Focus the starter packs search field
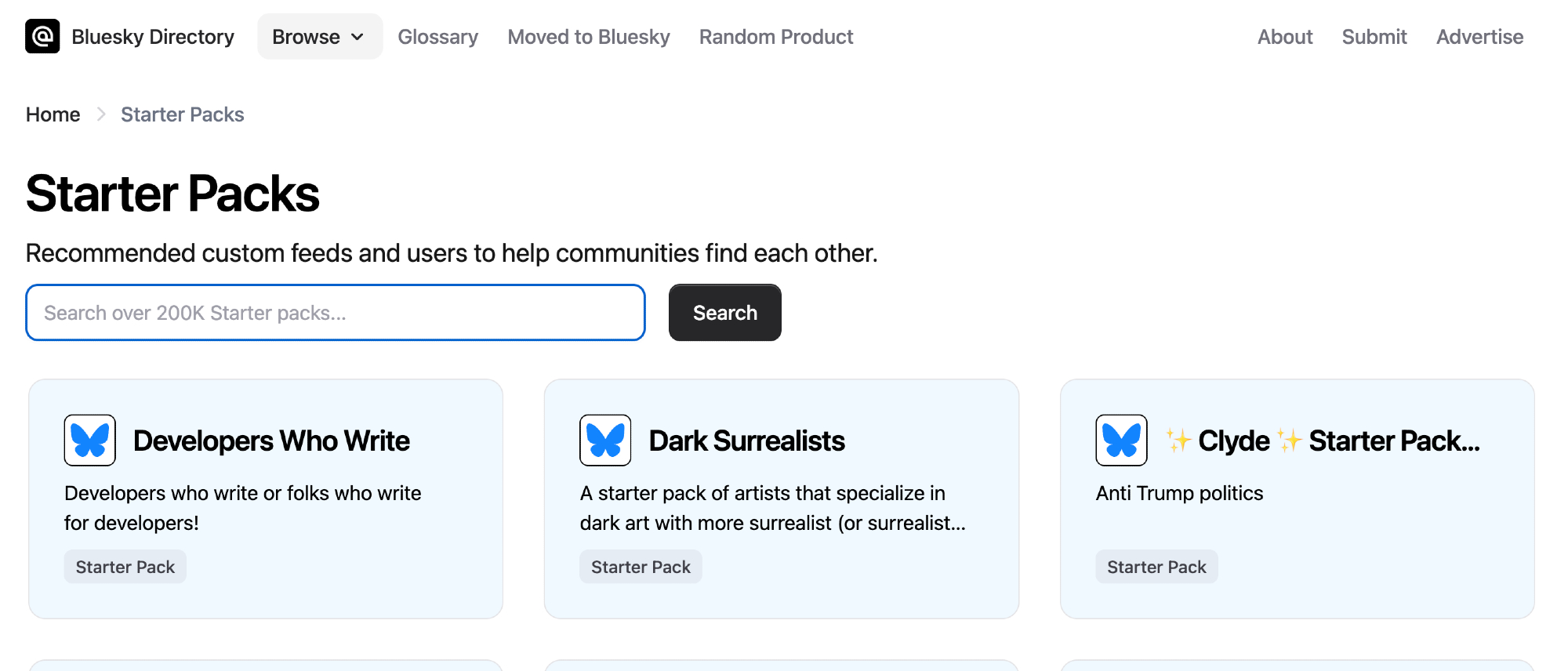 (336, 313)
